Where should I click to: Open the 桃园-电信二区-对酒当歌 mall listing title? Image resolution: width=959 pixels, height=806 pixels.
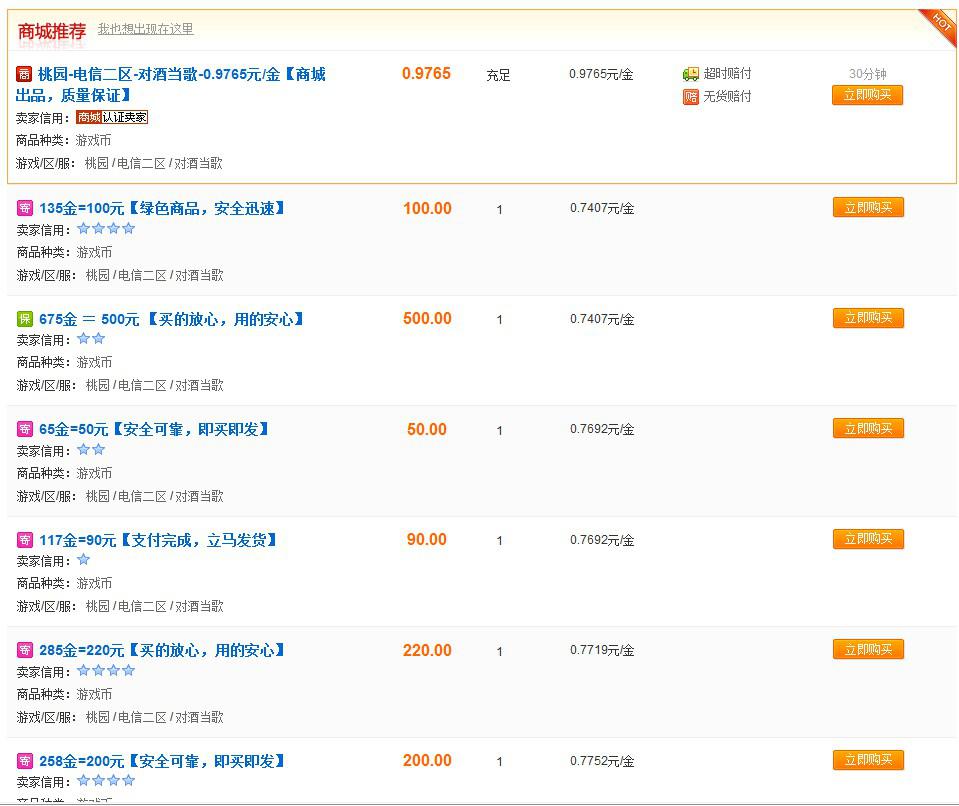tap(171, 84)
